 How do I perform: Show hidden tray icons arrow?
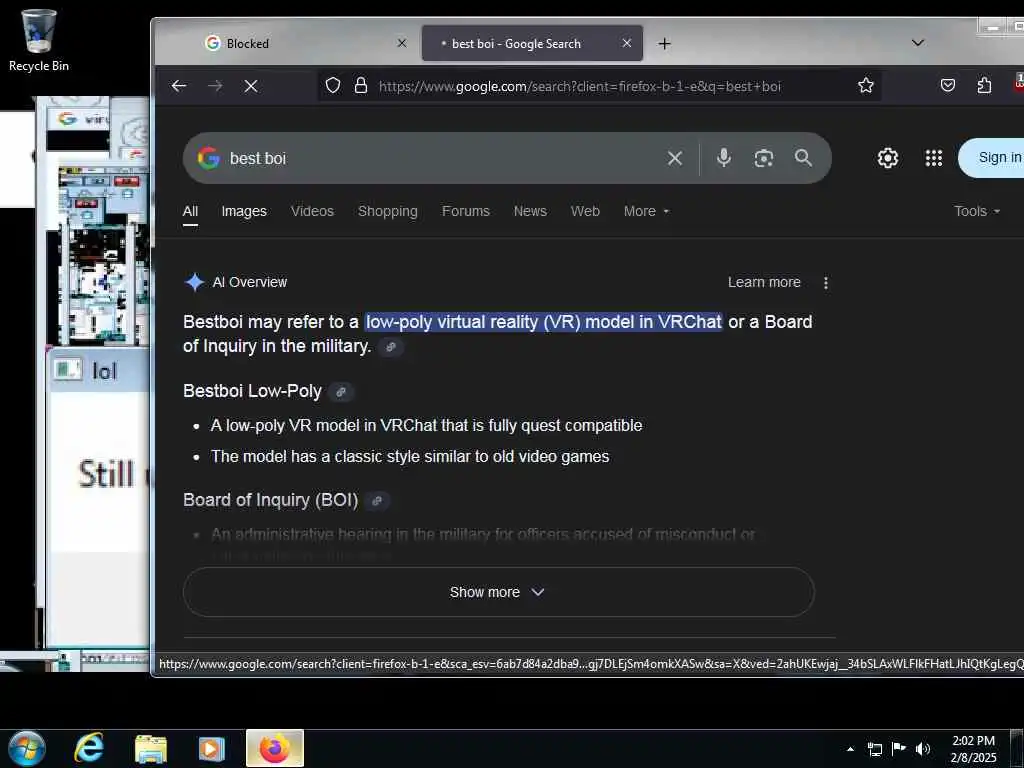(x=850, y=749)
